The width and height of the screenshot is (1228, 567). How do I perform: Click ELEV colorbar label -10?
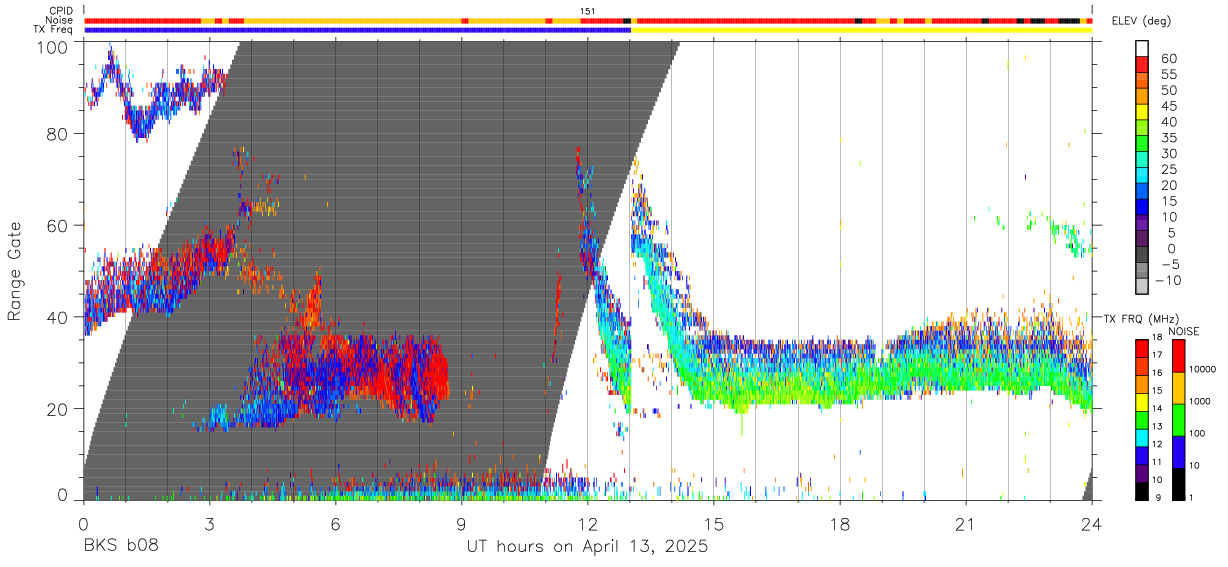1169,280
